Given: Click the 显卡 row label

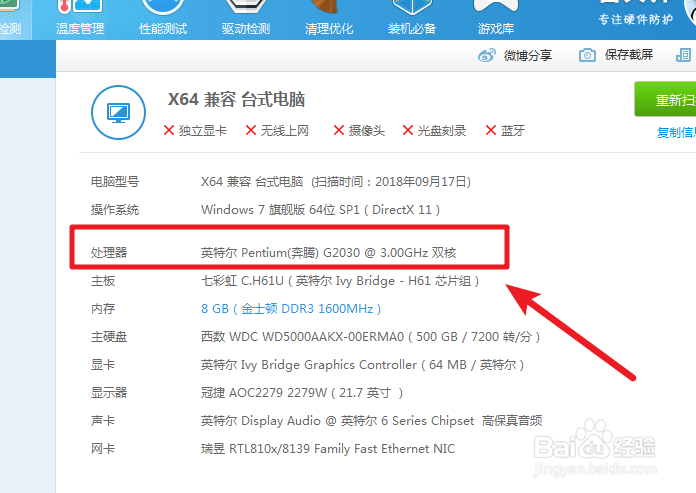Looking at the screenshot, I should 103,365.
